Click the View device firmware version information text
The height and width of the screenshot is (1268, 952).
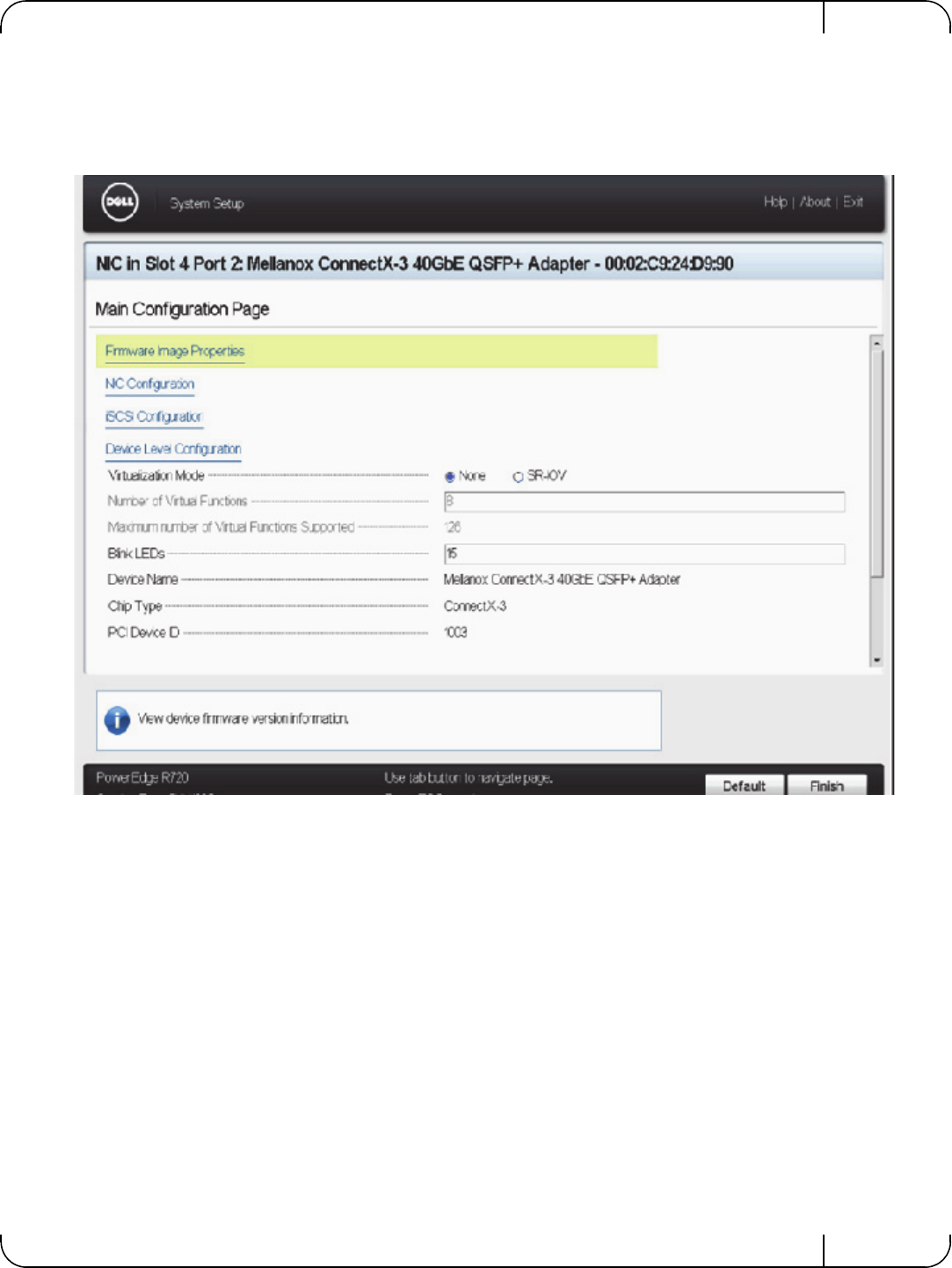pos(243,718)
